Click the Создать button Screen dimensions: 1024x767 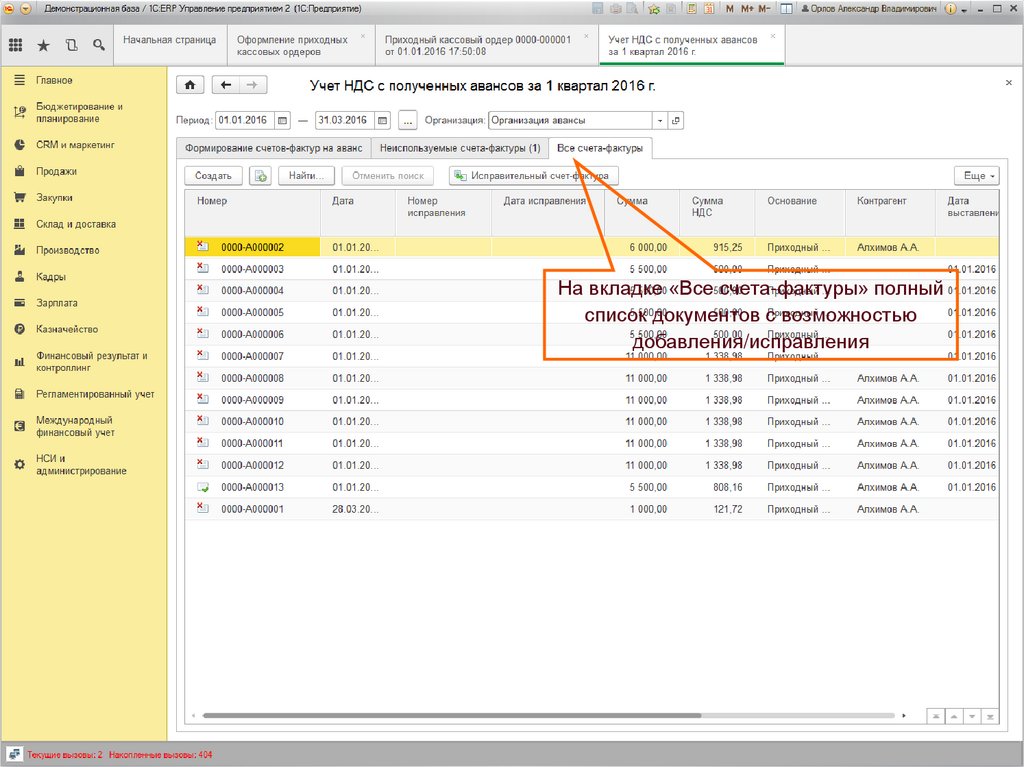(x=213, y=176)
